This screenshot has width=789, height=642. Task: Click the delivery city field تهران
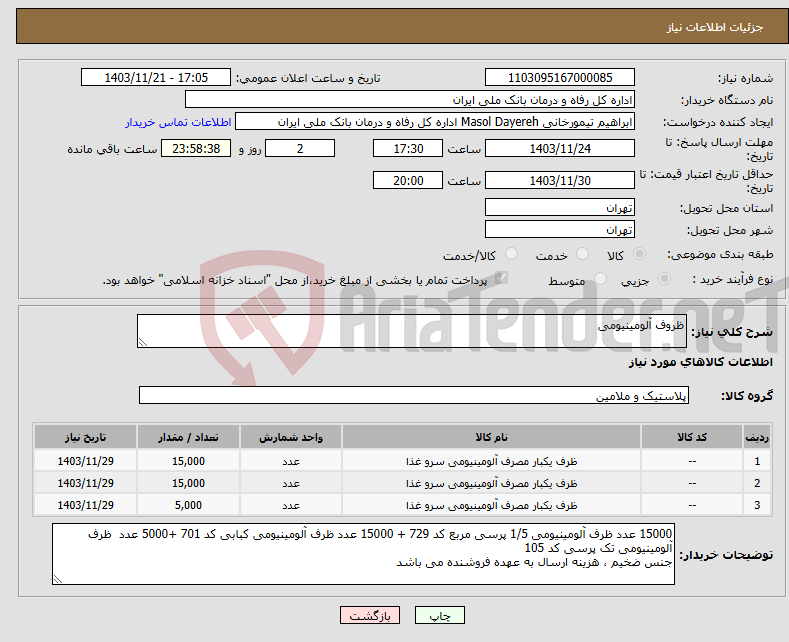[560, 229]
